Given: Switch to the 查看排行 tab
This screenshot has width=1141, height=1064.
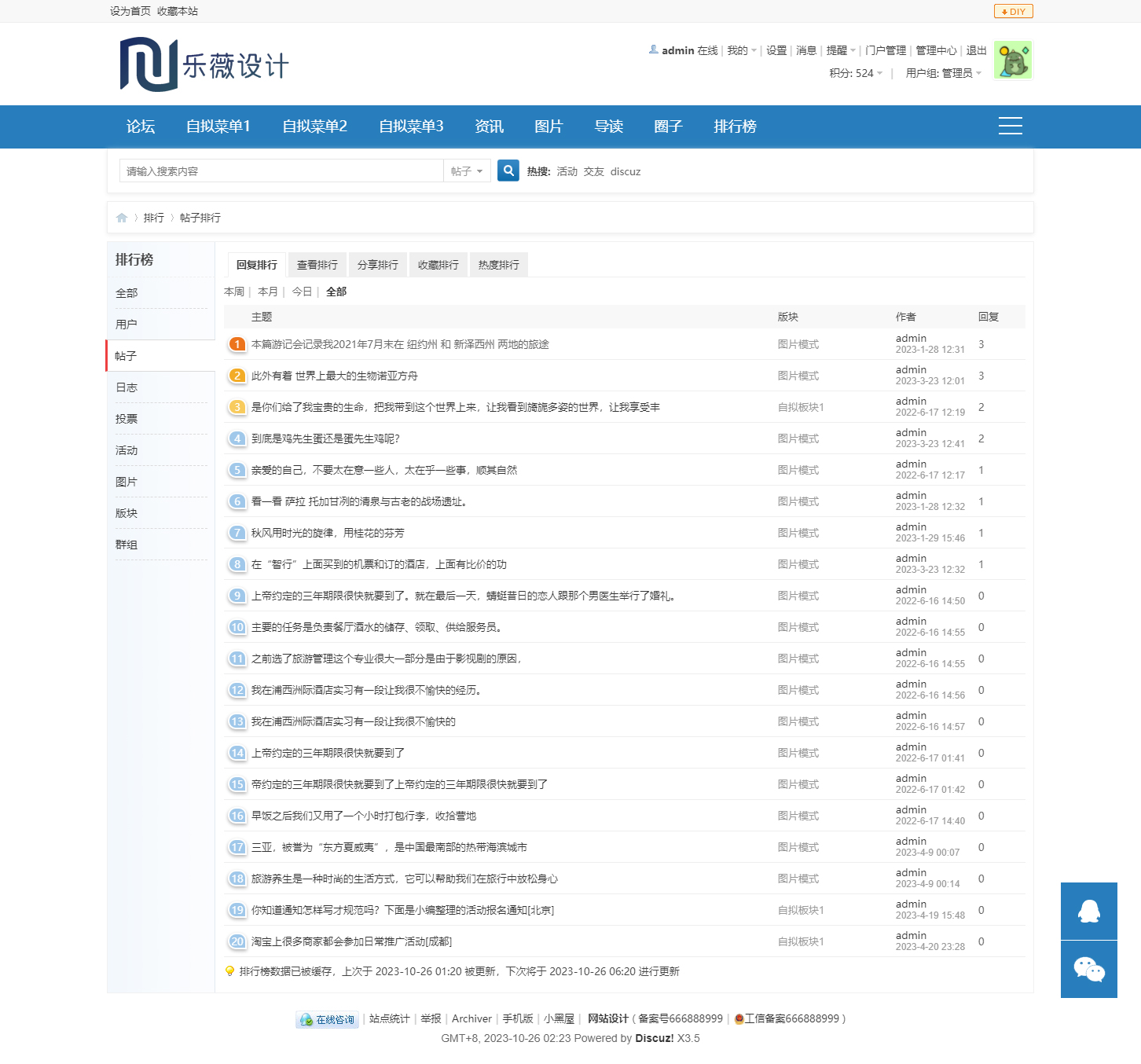Looking at the screenshot, I should 317,265.
